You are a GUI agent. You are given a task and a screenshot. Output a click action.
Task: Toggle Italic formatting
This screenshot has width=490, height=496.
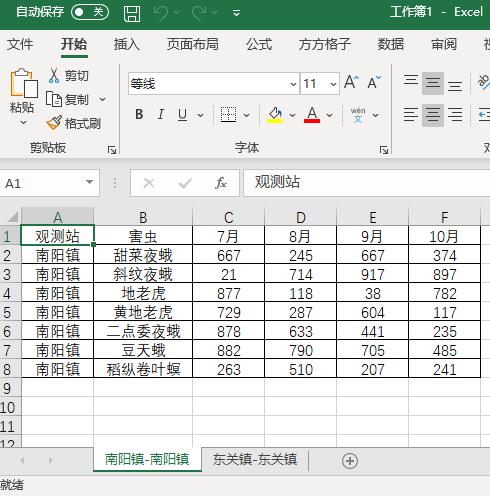coord(161,115)
